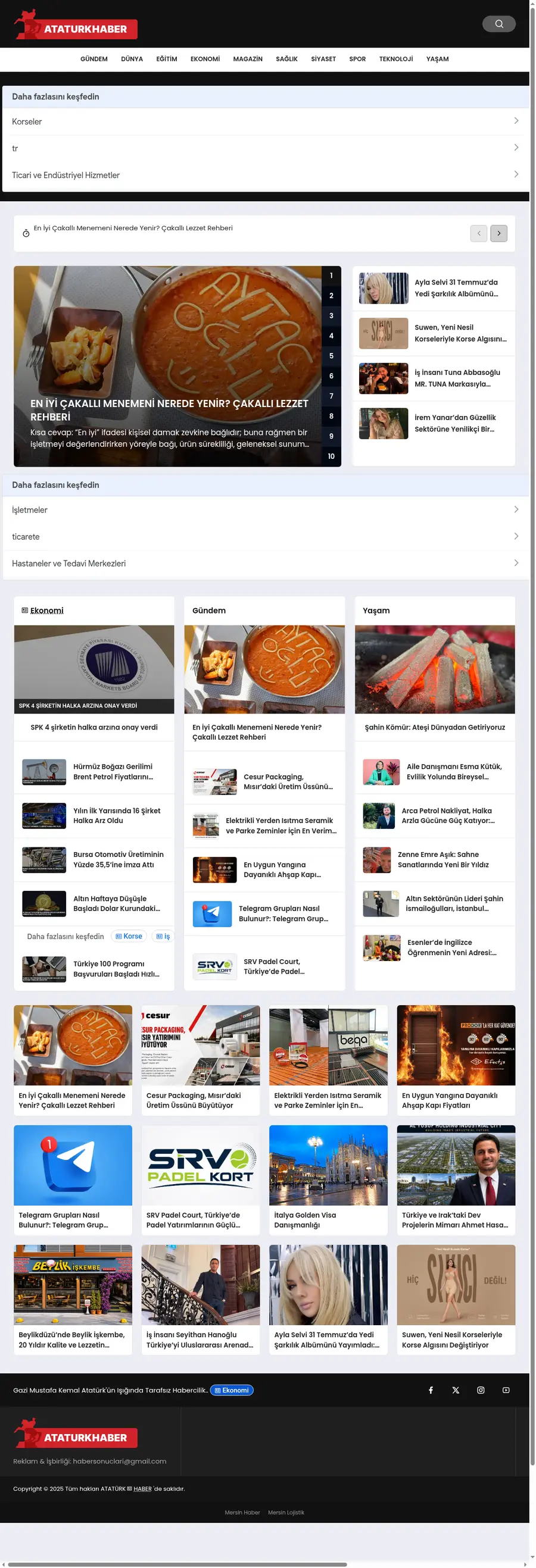Open the X (Twitter) icon in footer
This screenshot has height=1568, width=536.
tap(456, 1389)
